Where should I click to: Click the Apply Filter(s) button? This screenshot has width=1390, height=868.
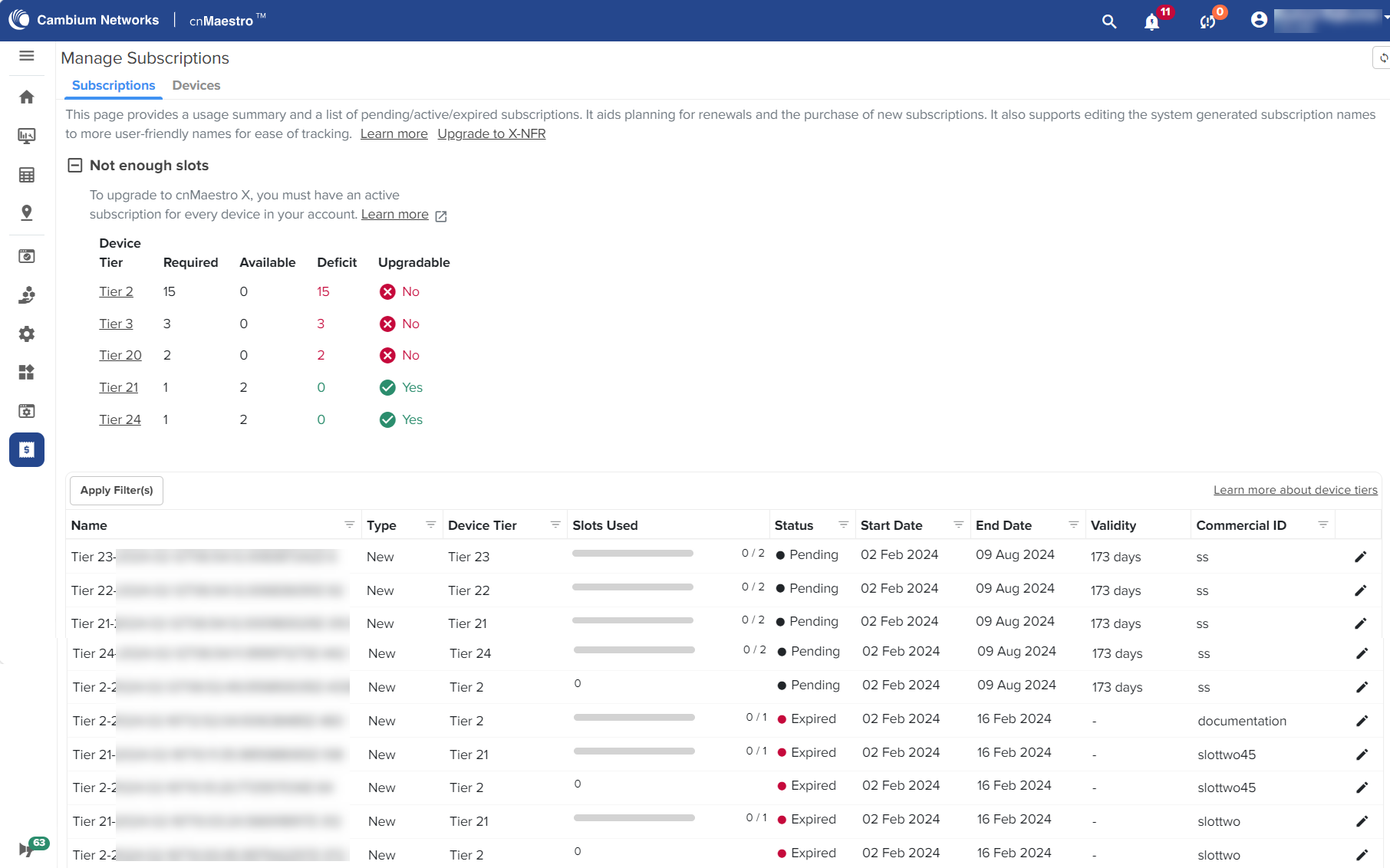click(x=117, y=491)
